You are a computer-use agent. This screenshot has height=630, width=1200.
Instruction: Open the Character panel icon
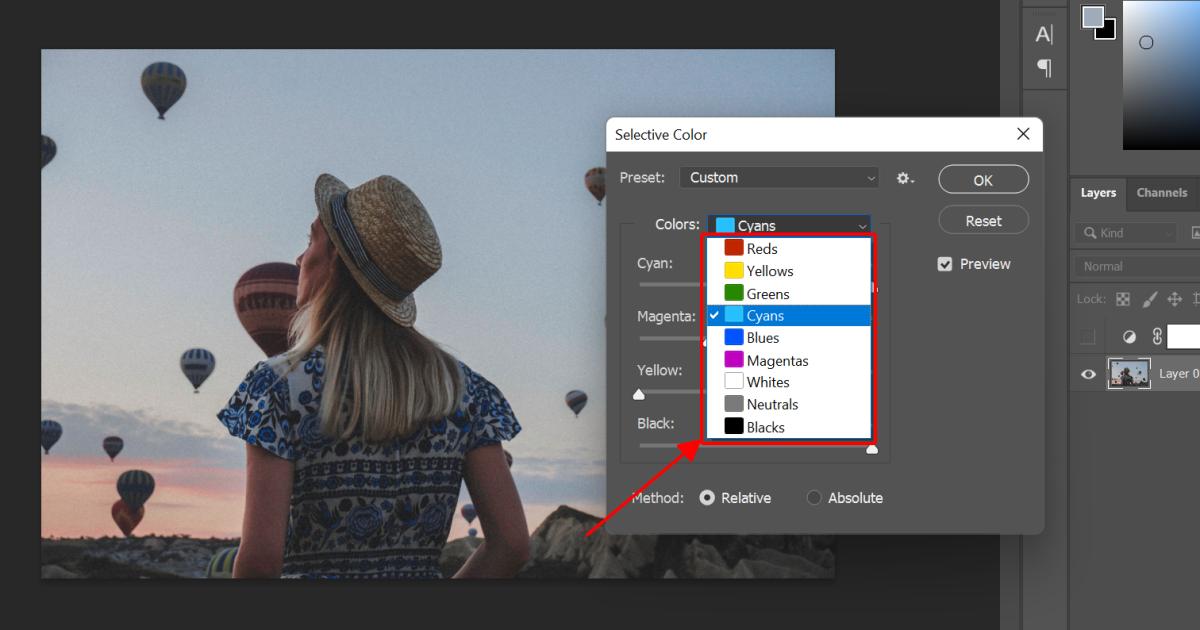click(1044, 34)
